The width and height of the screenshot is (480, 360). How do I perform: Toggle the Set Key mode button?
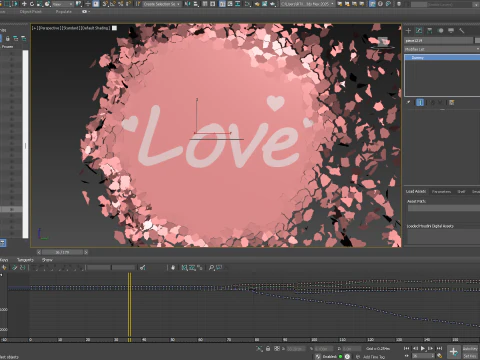470,356
